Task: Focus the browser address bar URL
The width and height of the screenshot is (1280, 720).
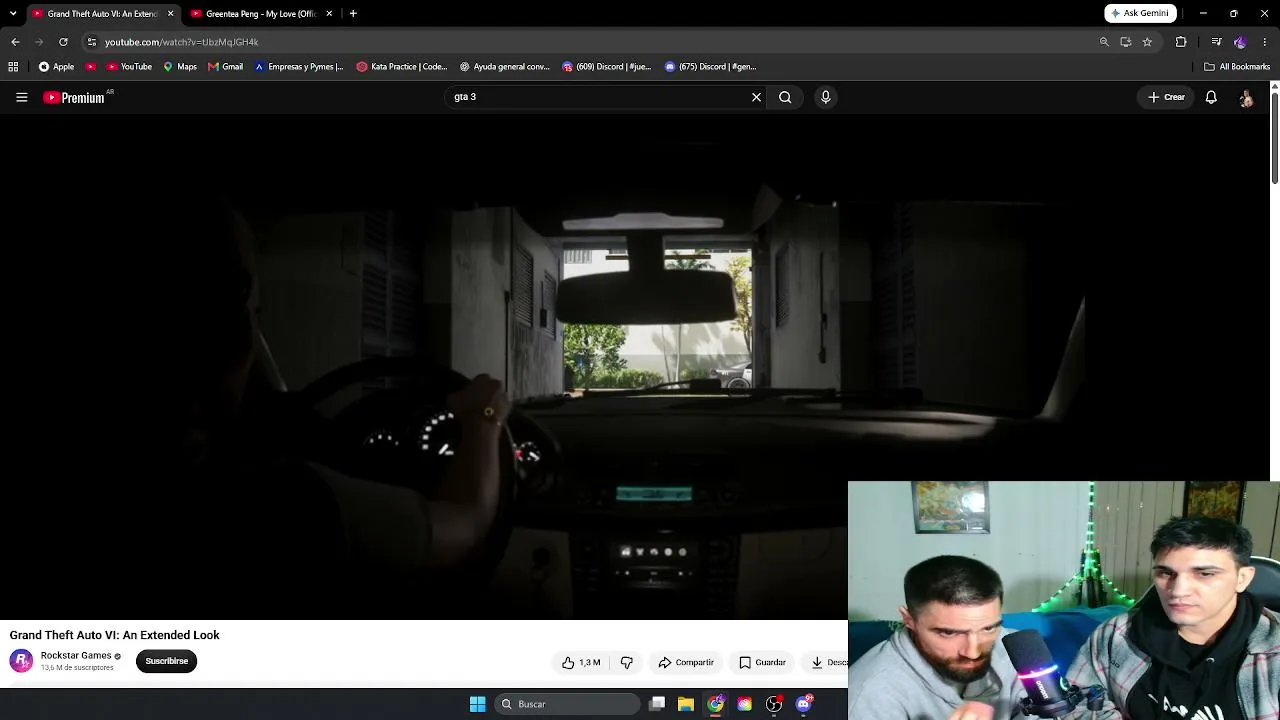Action: point(181,42)
